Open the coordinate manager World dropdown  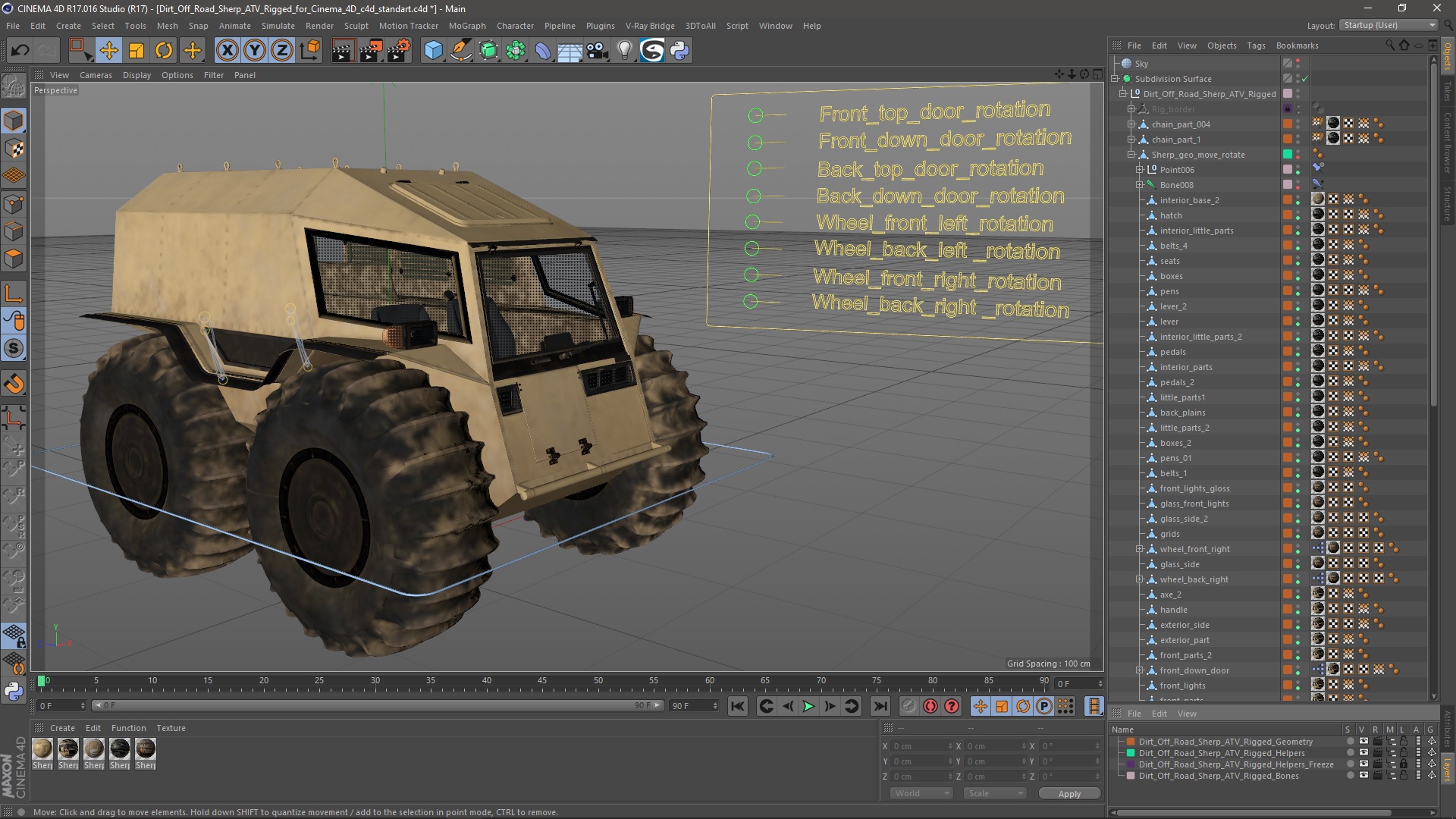921,793
